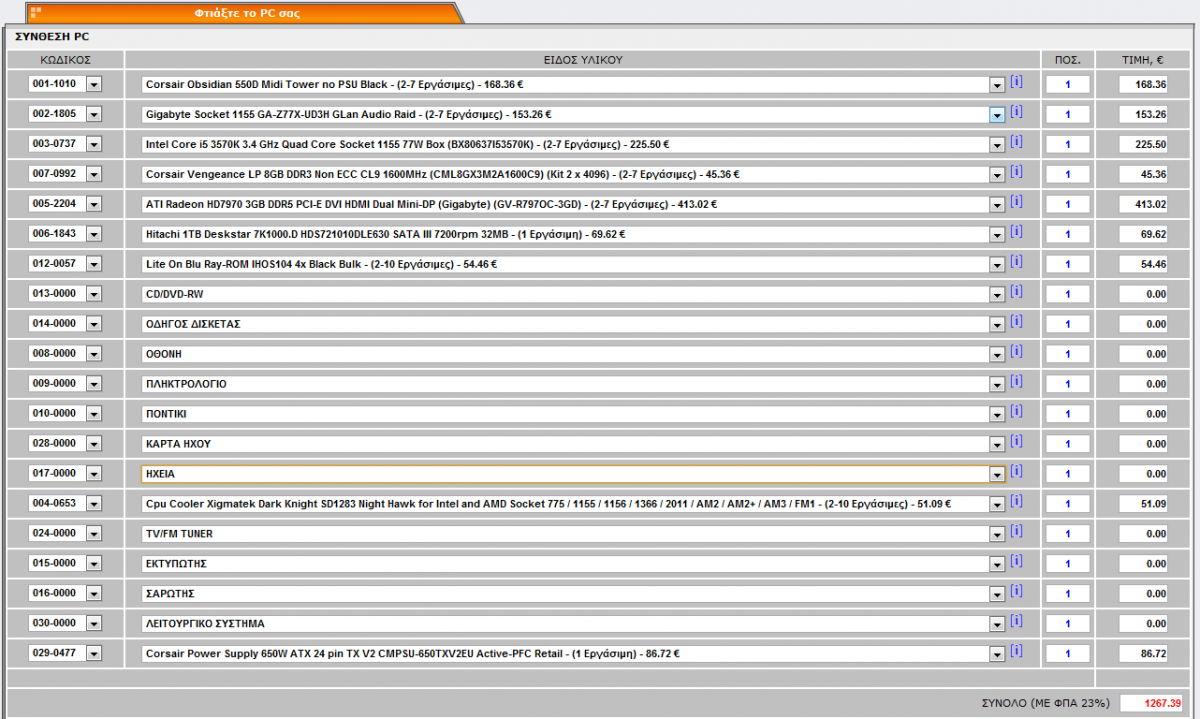This screenshot has height=719, width=1200.
Task: Open code dropdown showing 029-0477
Action: pos(94,654)
